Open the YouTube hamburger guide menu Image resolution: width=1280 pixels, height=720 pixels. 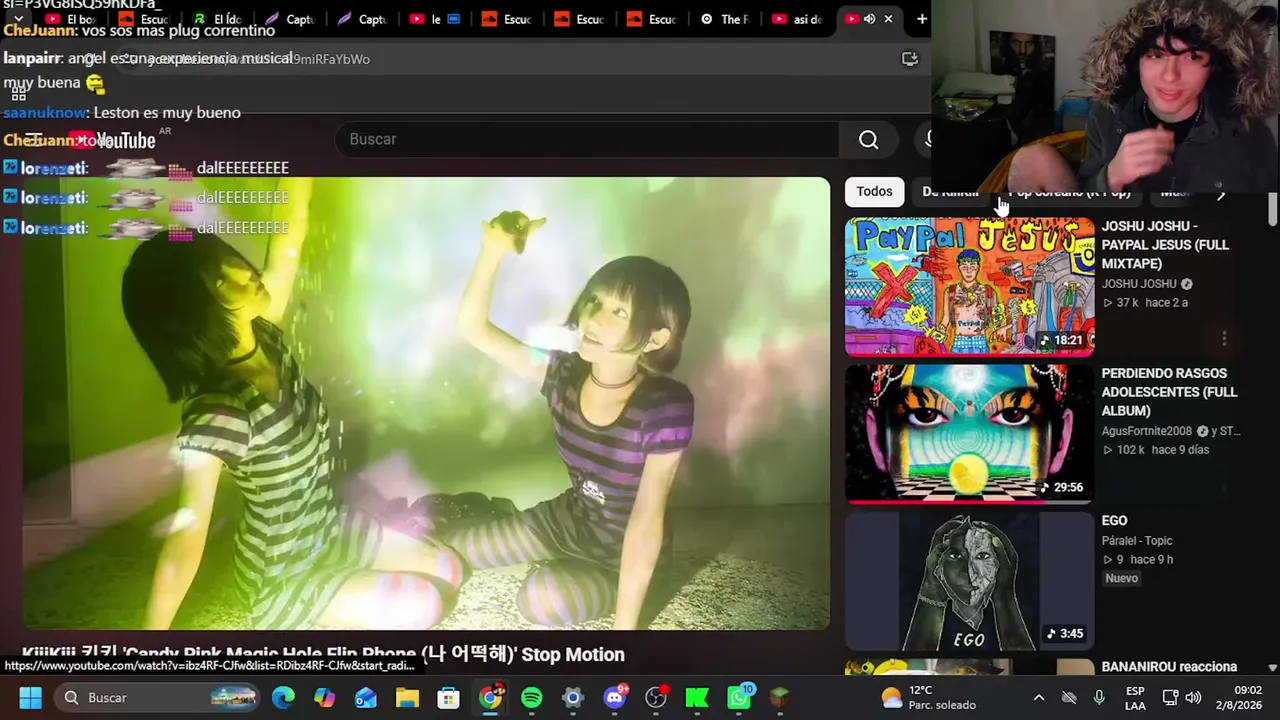33,140
